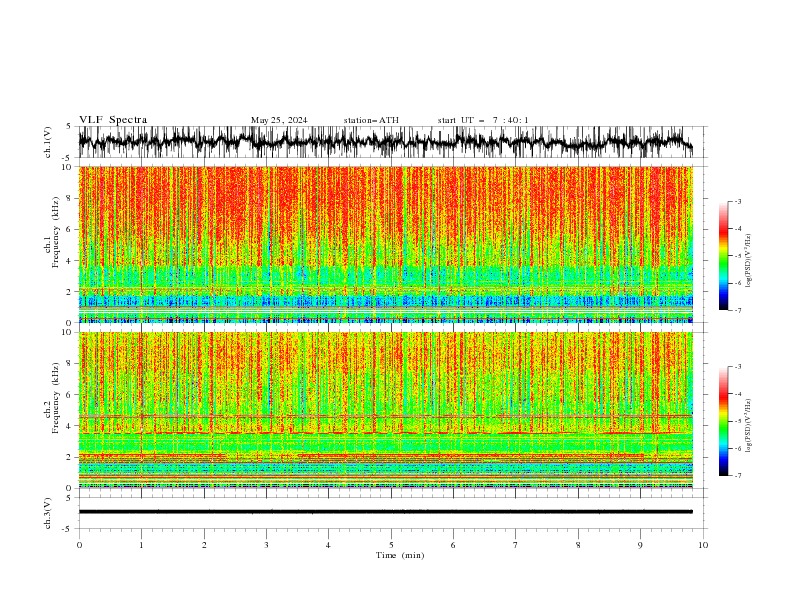
Task: Click the flat ch.3 voltage trace
Action: 386,512
